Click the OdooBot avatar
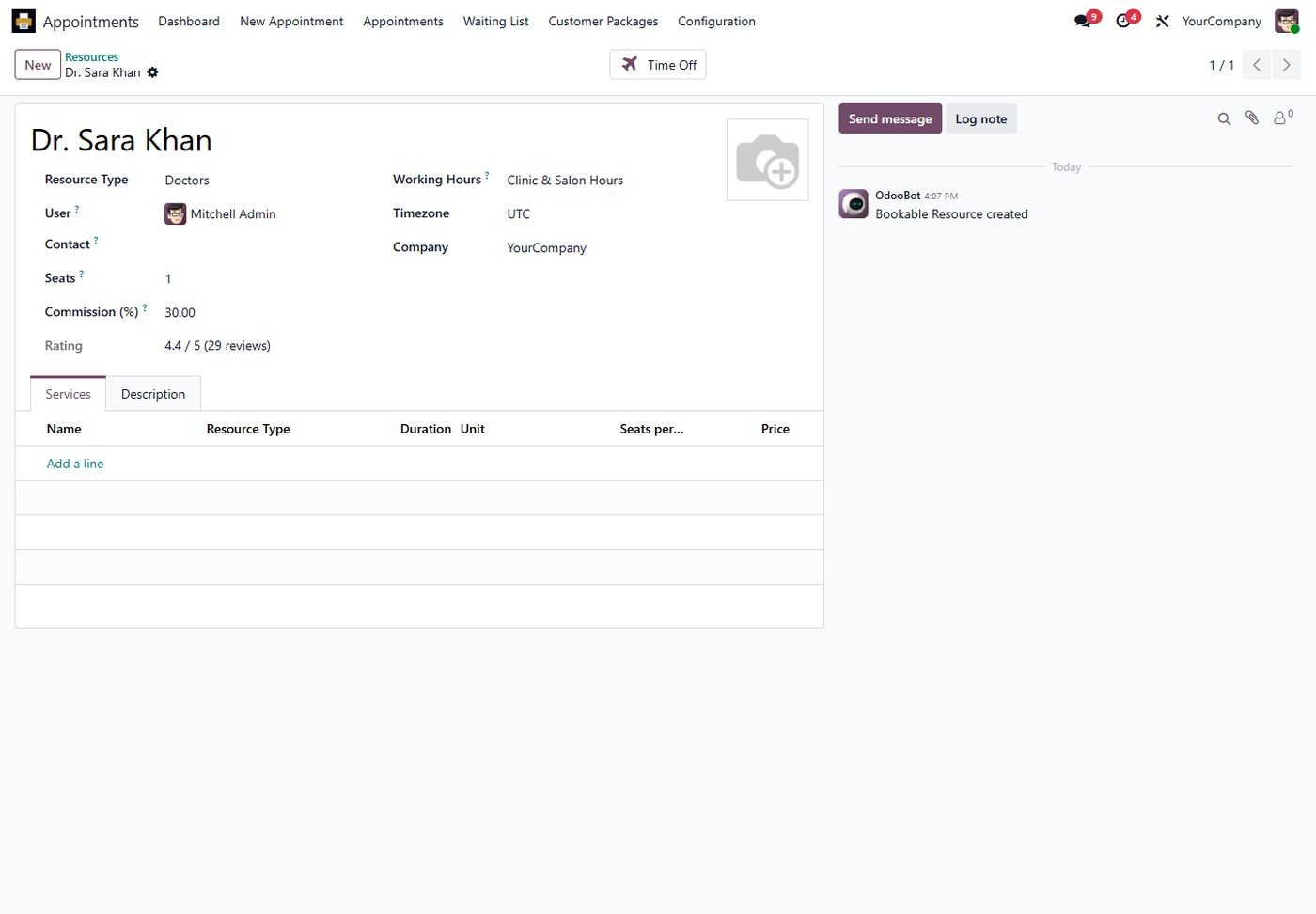The width and height of the screenshot is (1316, 914). 854,204
